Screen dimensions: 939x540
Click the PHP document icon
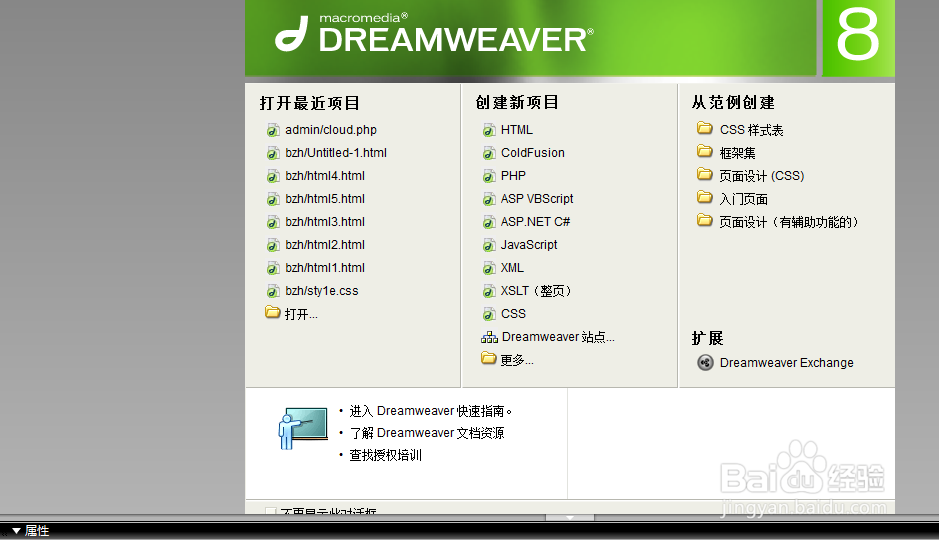pos(489,176)
